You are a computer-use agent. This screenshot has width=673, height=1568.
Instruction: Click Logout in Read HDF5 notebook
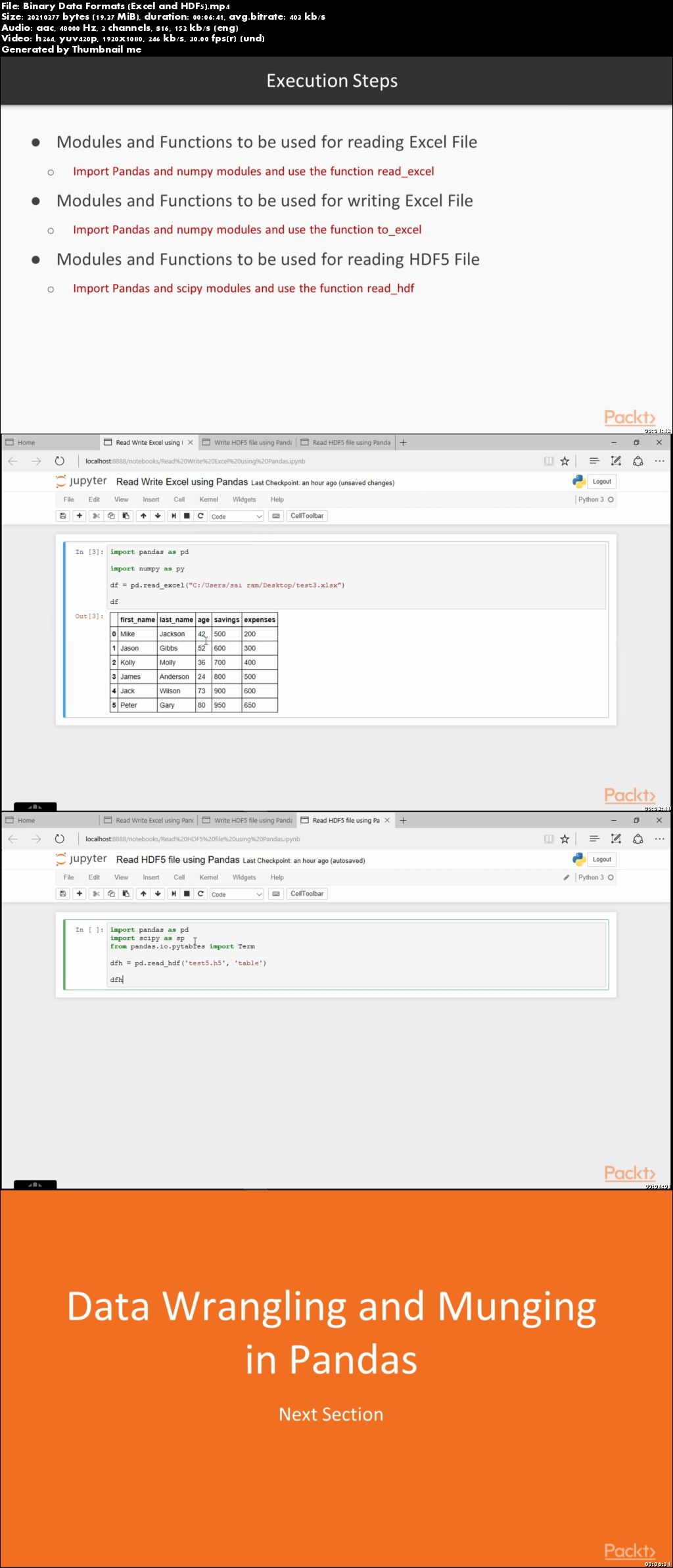click(x=601, y=860)
